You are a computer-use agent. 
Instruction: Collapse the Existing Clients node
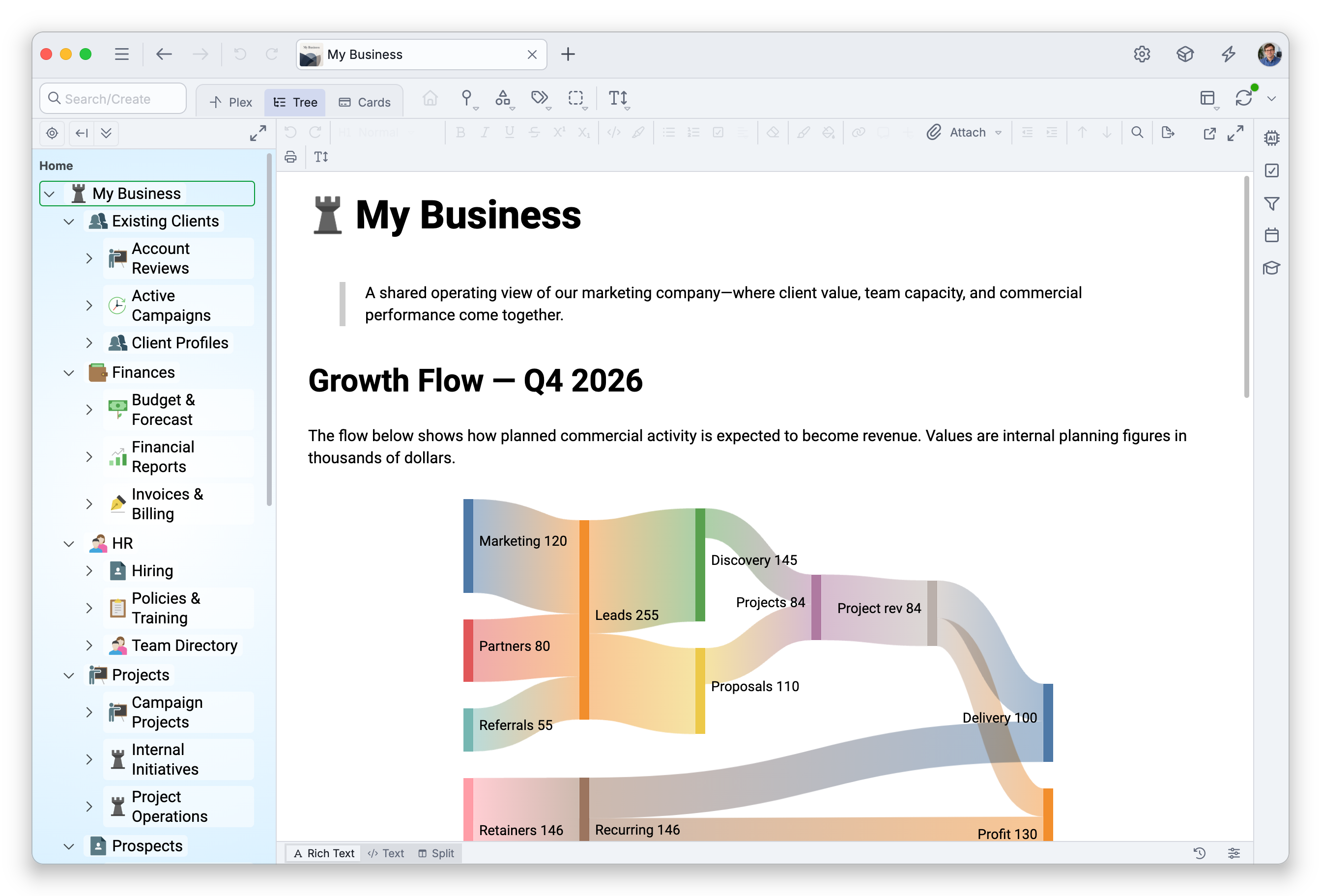(x=69, y=222)
